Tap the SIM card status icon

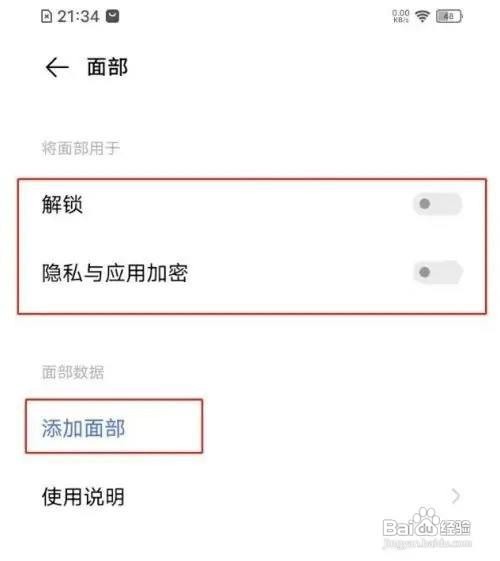46,16
